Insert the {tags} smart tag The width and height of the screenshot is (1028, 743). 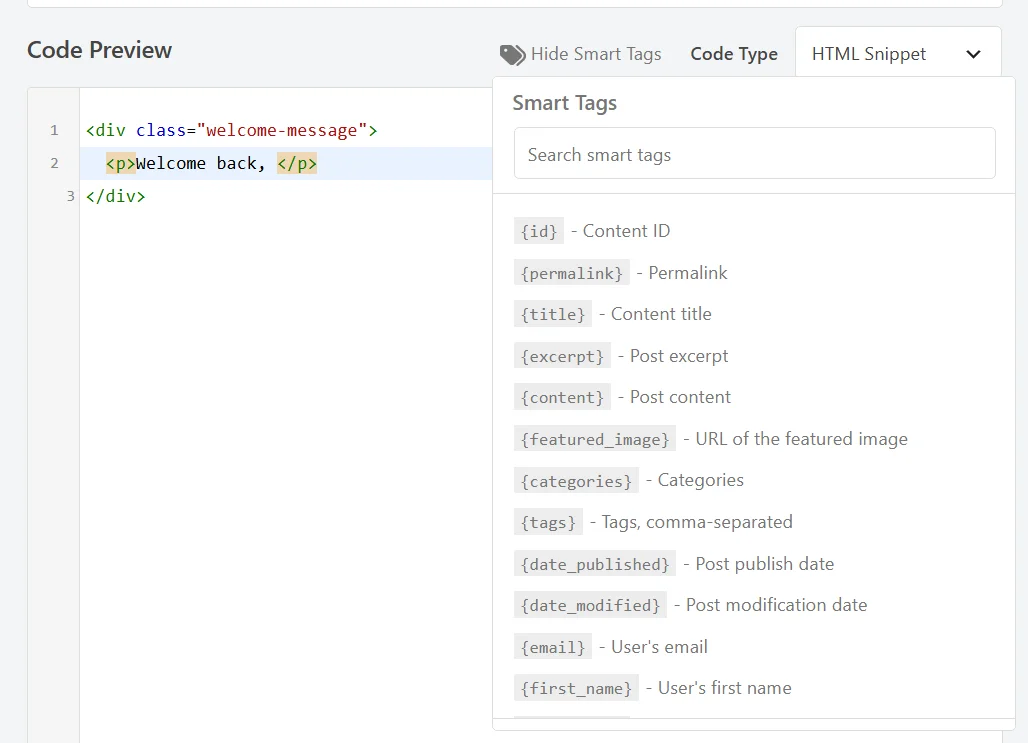click(x=548, y=523)
